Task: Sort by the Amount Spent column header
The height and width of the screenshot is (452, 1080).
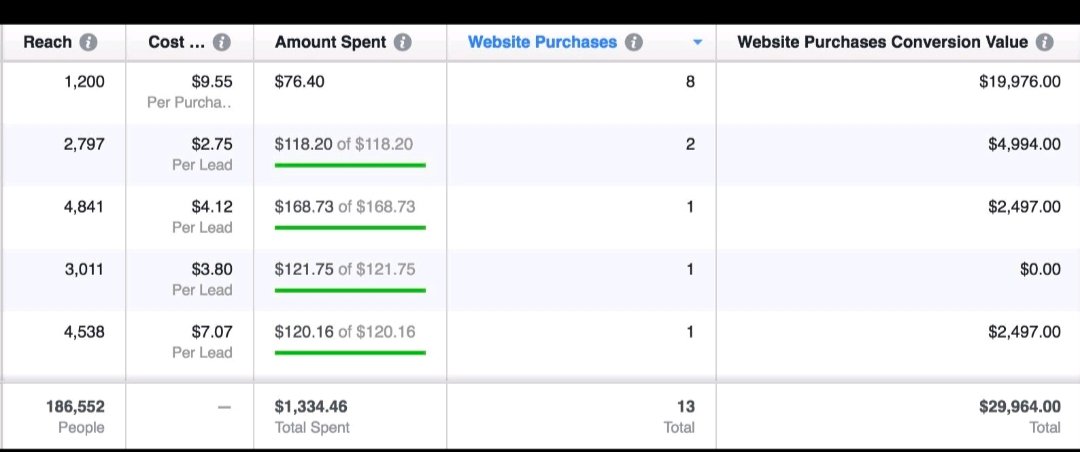Action: tap(331, 42)
